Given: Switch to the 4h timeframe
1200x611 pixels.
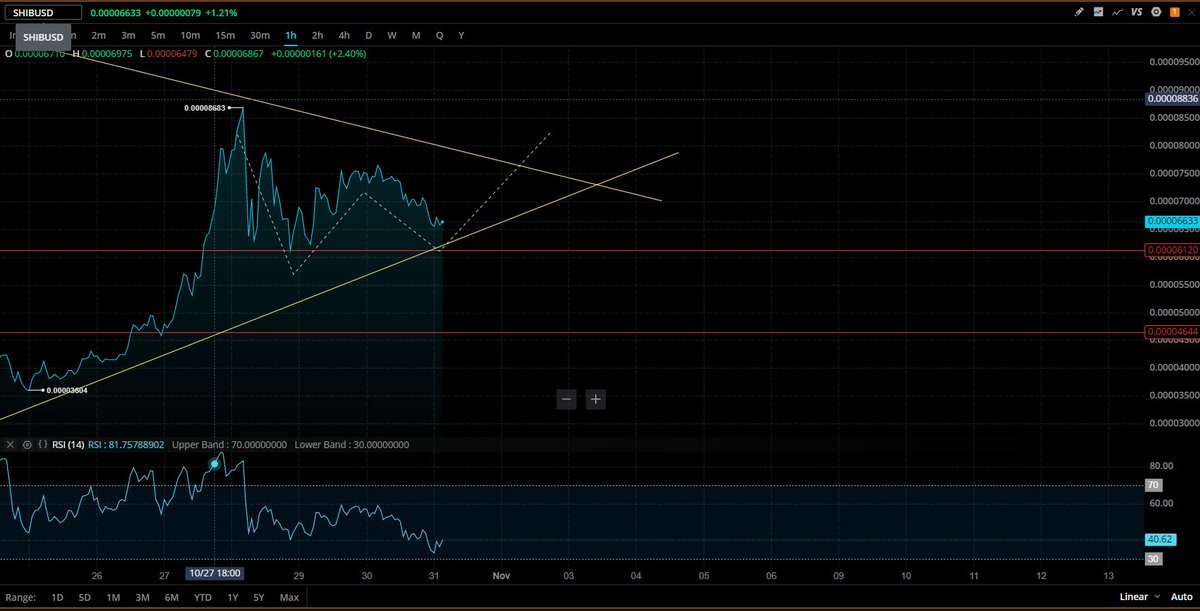Looking at the screenshot, I should pyautogui.click(x=343, y=35).
